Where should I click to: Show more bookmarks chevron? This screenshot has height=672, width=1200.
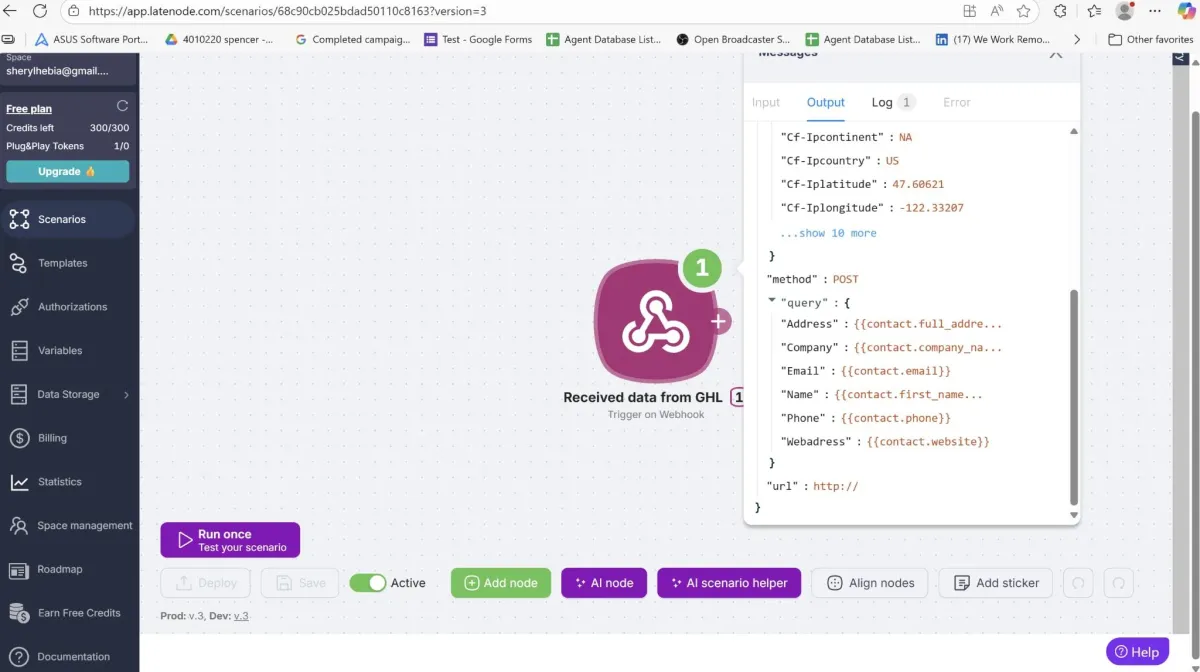[x=1077, y=39]
